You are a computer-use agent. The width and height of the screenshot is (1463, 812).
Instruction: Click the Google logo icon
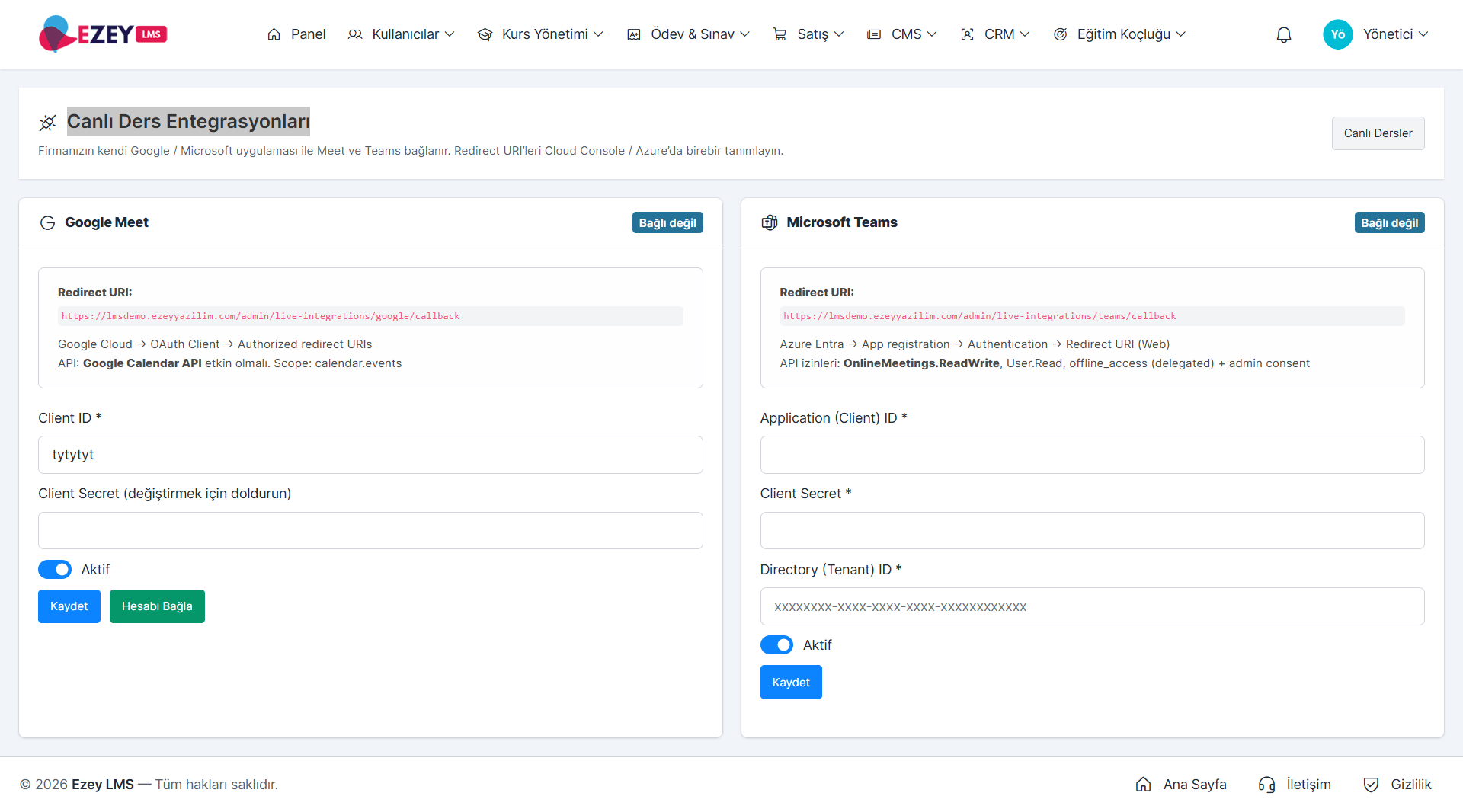pos(48,222)
